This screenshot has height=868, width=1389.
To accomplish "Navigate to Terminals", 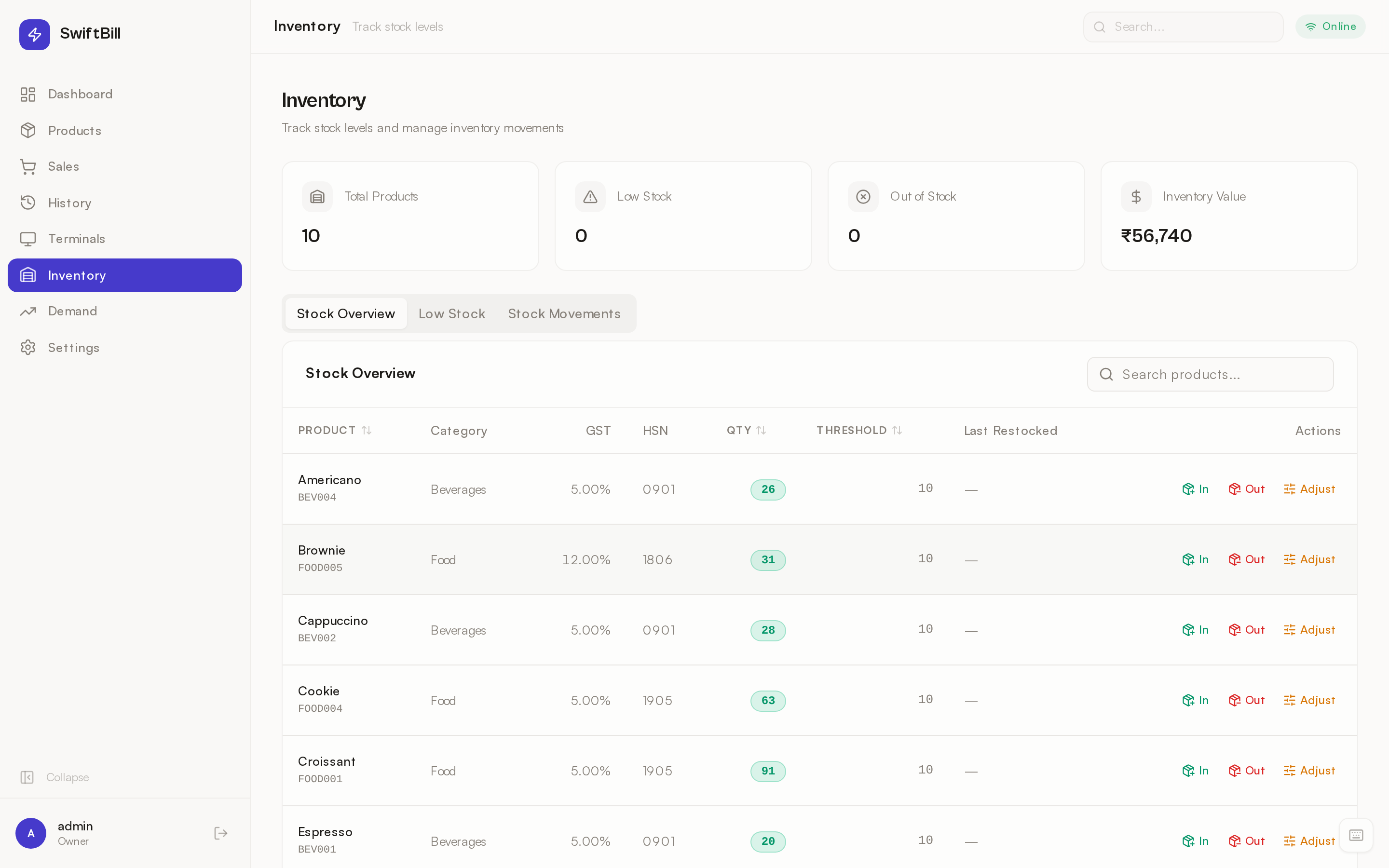I will pos(124,239).
